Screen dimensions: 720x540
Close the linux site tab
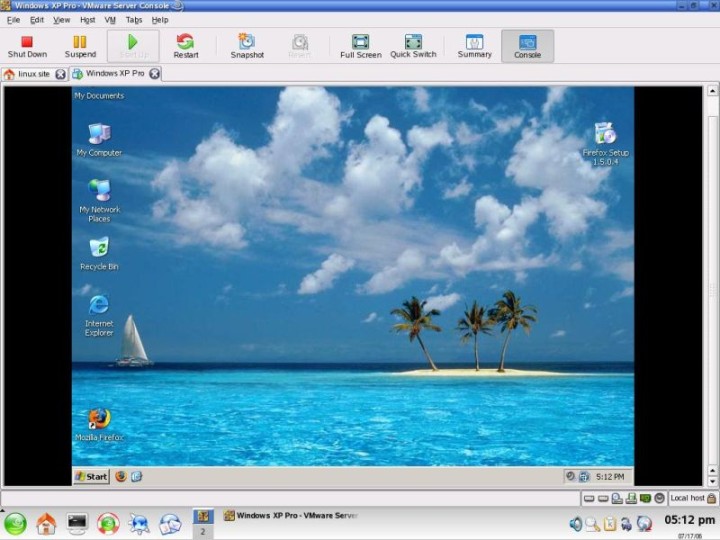click(61, 74)
